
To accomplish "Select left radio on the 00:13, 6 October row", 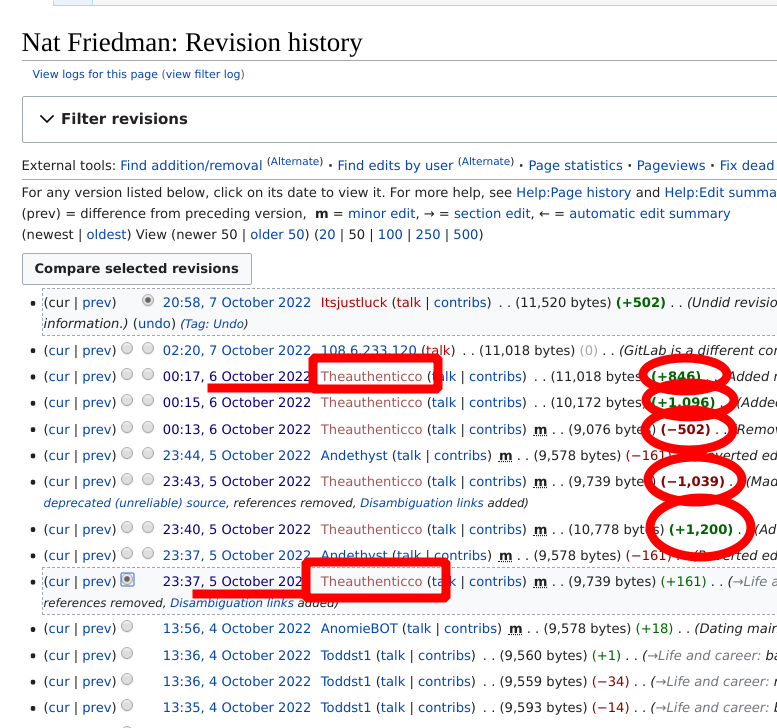I will [x=127, y=427].
